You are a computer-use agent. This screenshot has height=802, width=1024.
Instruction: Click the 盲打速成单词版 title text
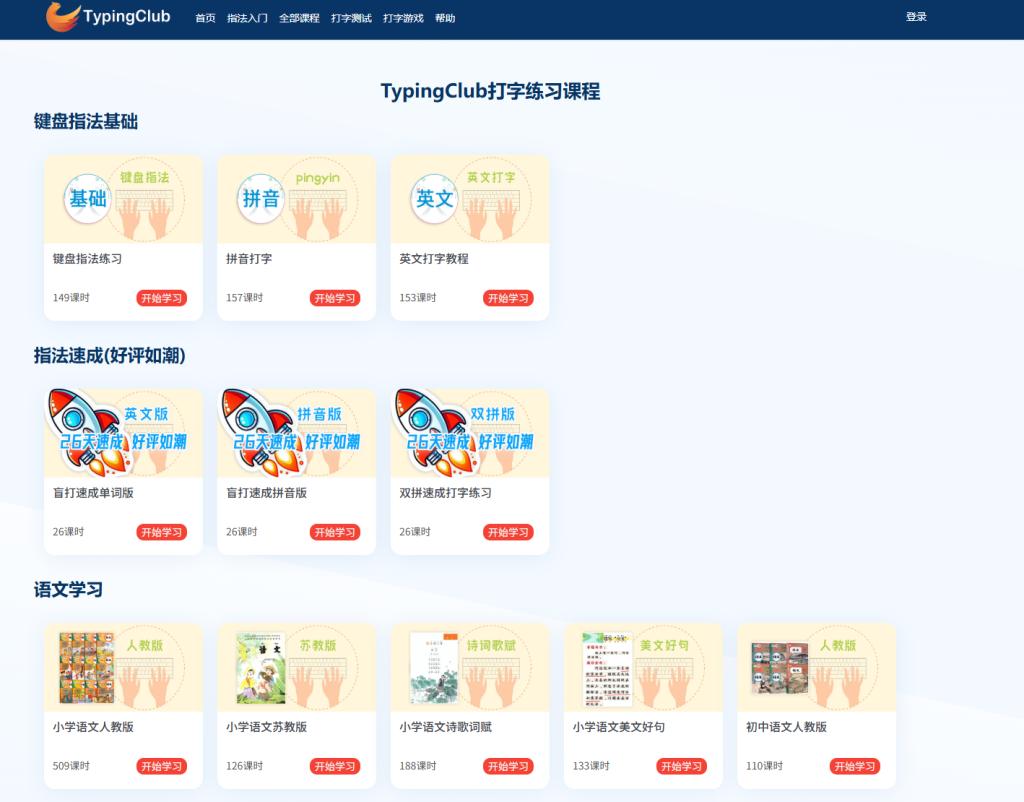(93, 492)
